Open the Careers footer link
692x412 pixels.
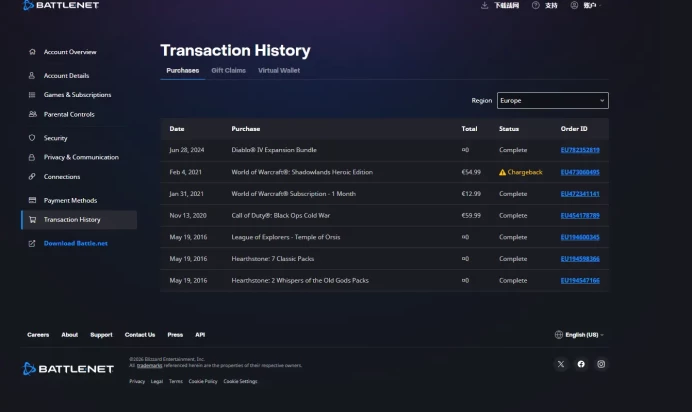click(x=38, y=335)
